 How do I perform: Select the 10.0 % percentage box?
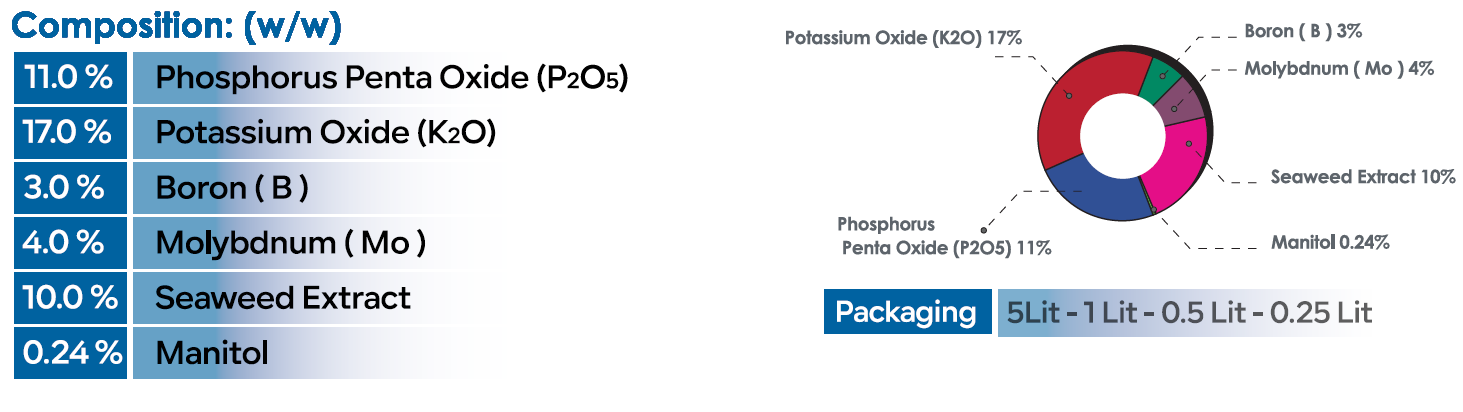[69, 297]
